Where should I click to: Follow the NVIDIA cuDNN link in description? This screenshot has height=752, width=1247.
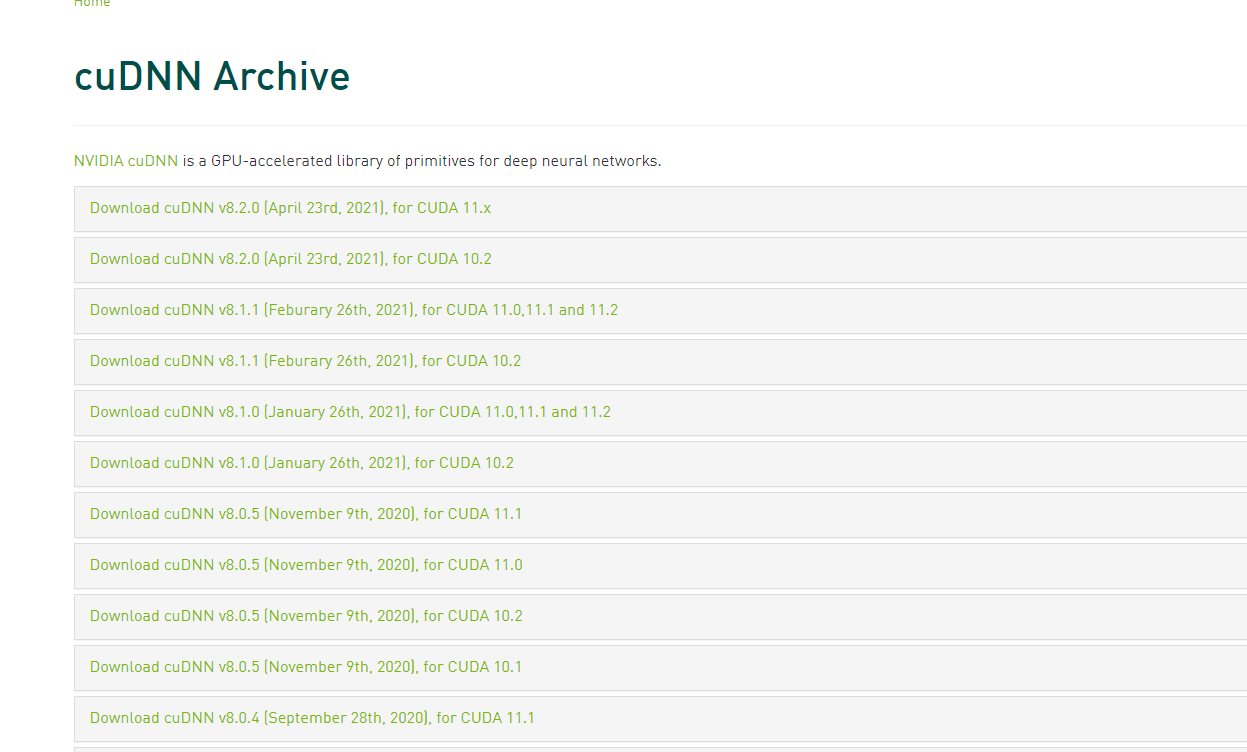tap(126, 160)
